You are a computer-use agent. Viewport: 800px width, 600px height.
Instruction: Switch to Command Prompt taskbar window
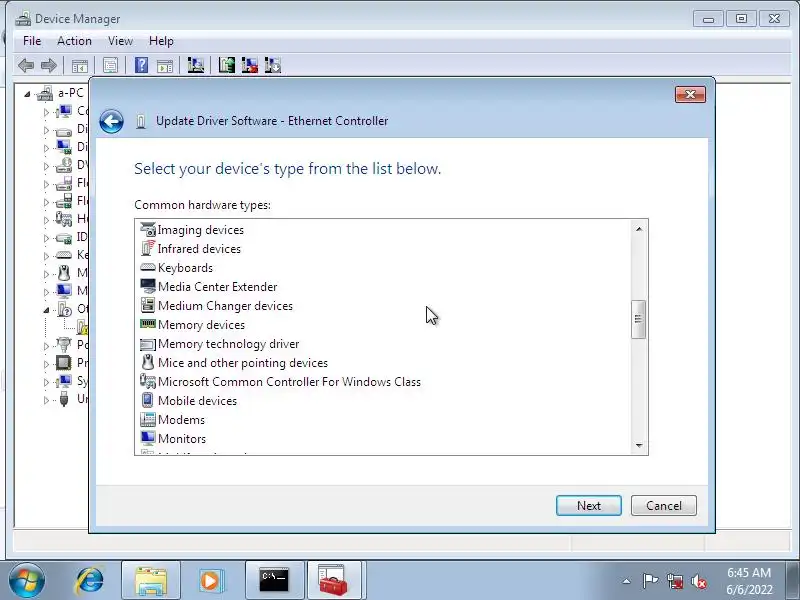[274, 581]
